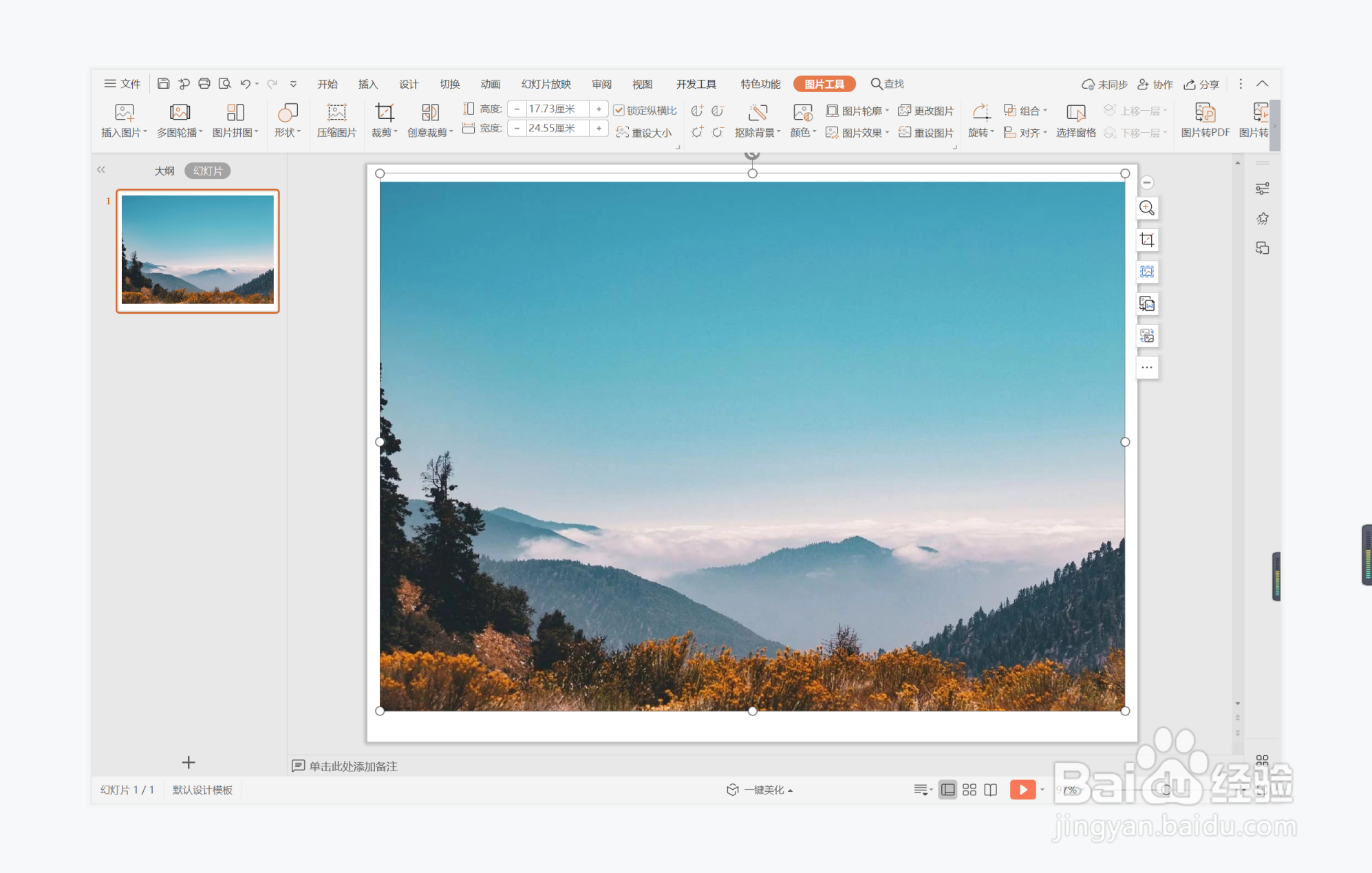Add a new slide with plus button

(x=189, y=762)
